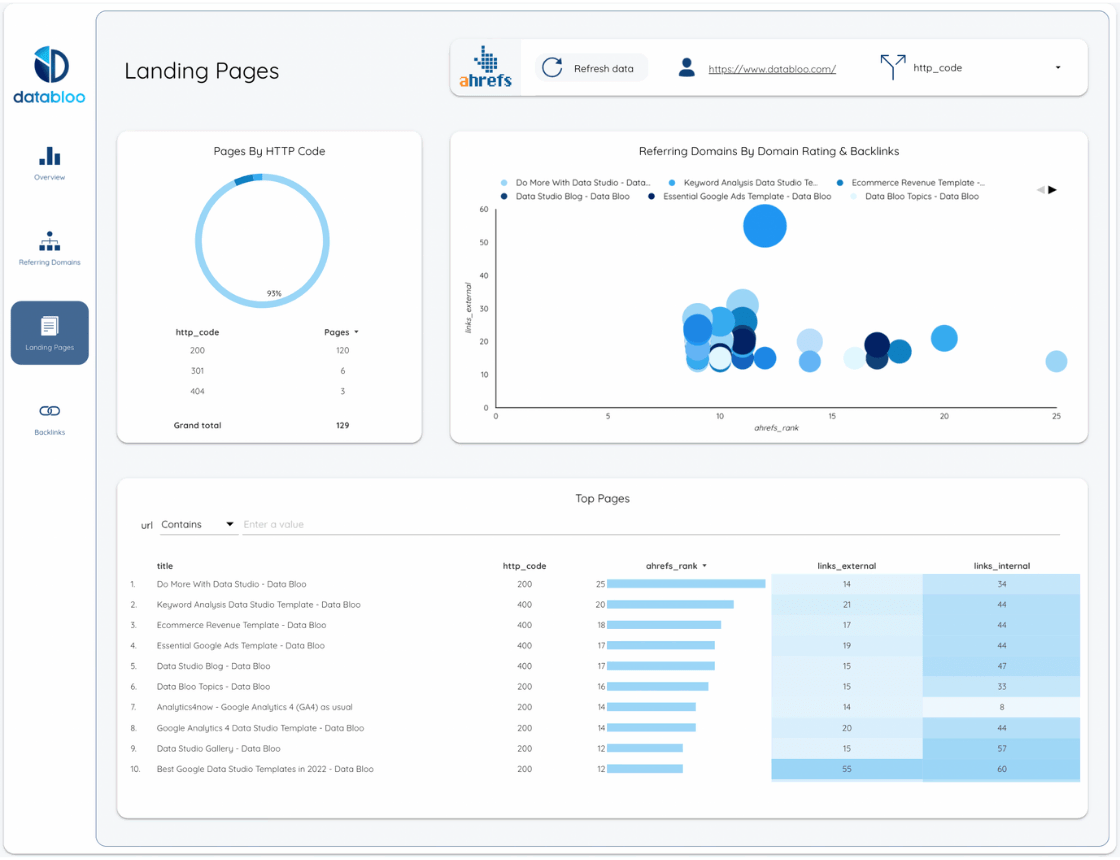Open the http_code dropdown
This screenshot has height=860, width=1120.
[1057, 68]
